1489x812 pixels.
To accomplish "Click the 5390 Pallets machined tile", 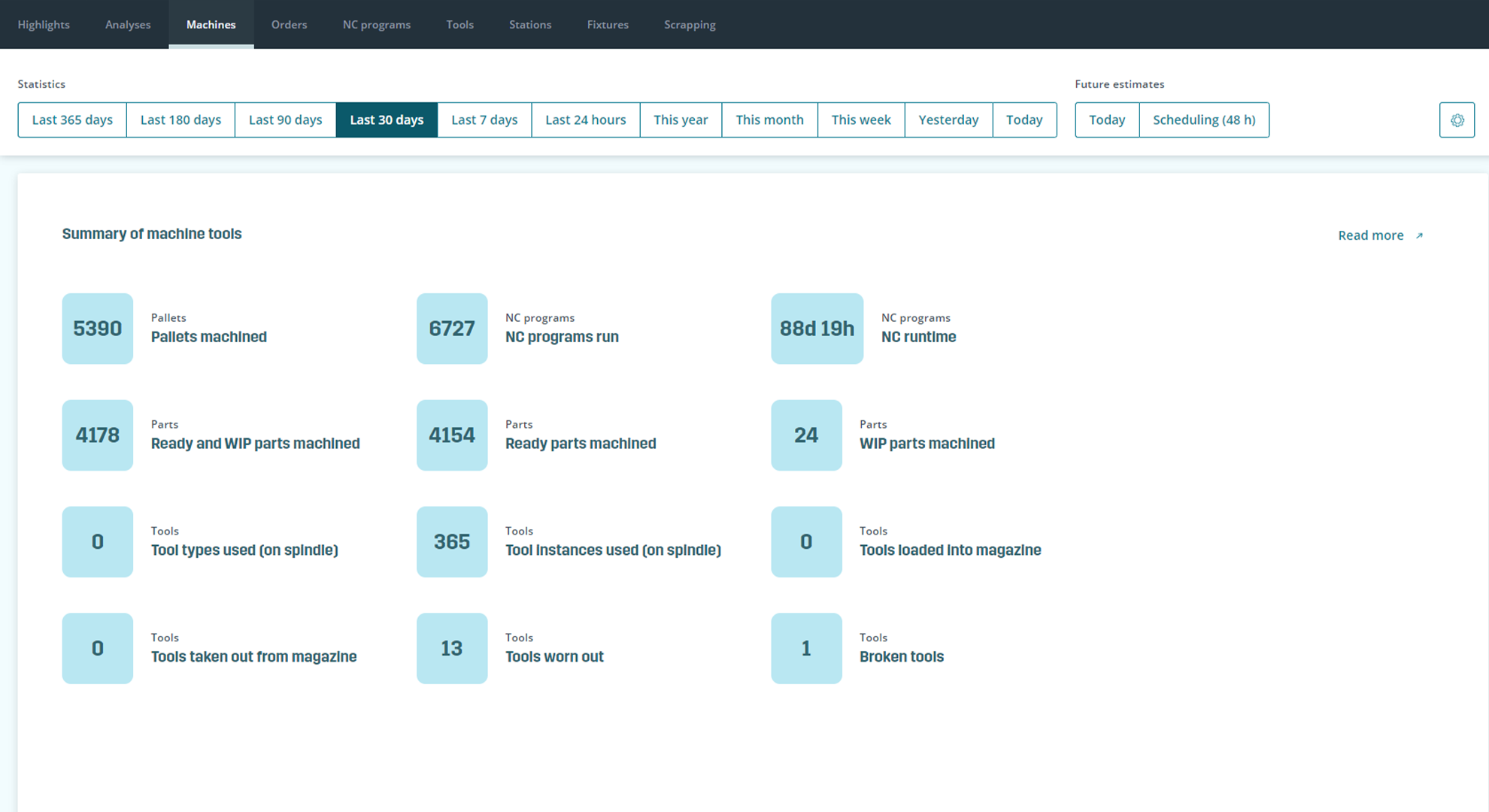I will pyautogui.click(x=98, y=329).
